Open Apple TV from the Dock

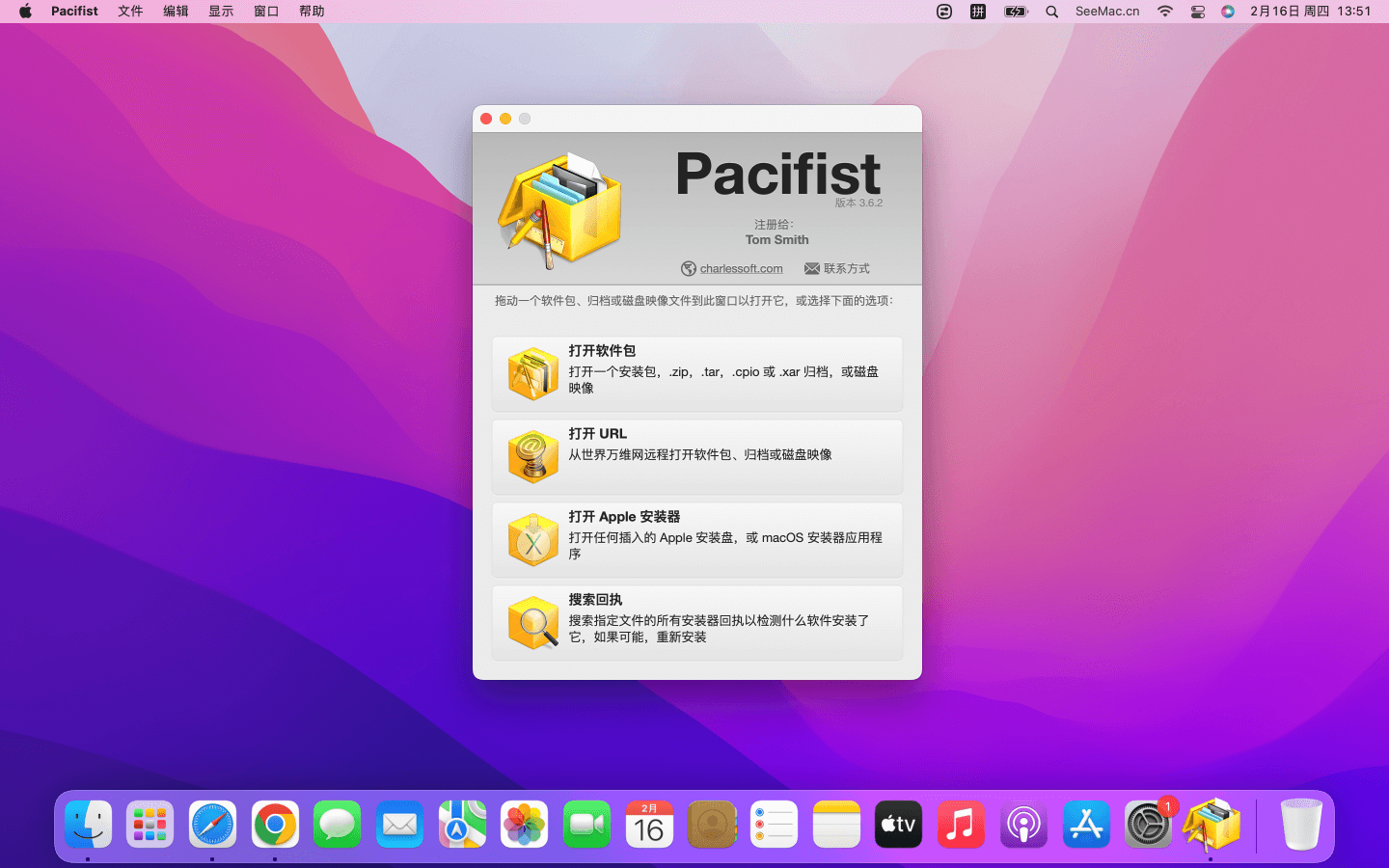click(x=898, y=825)
